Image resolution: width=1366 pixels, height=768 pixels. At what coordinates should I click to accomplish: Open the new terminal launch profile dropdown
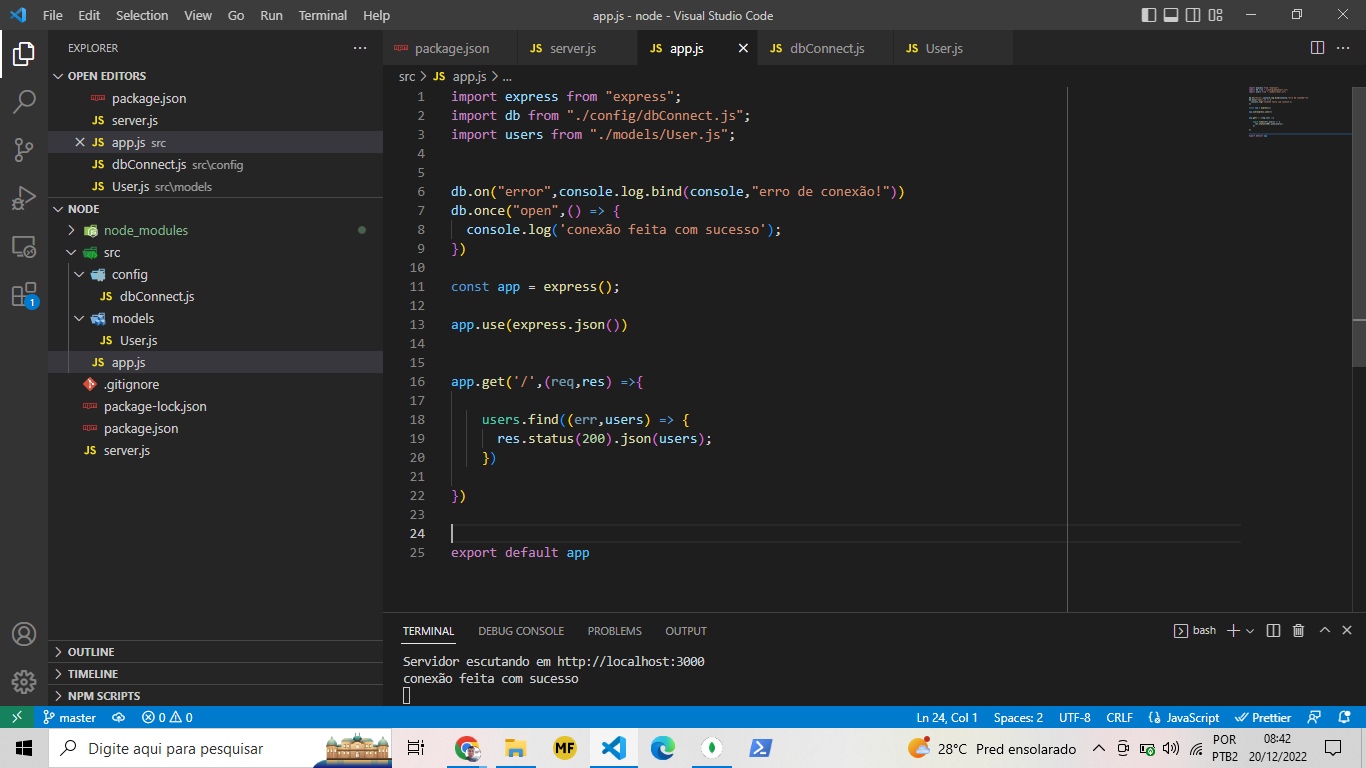point(1250,631)
